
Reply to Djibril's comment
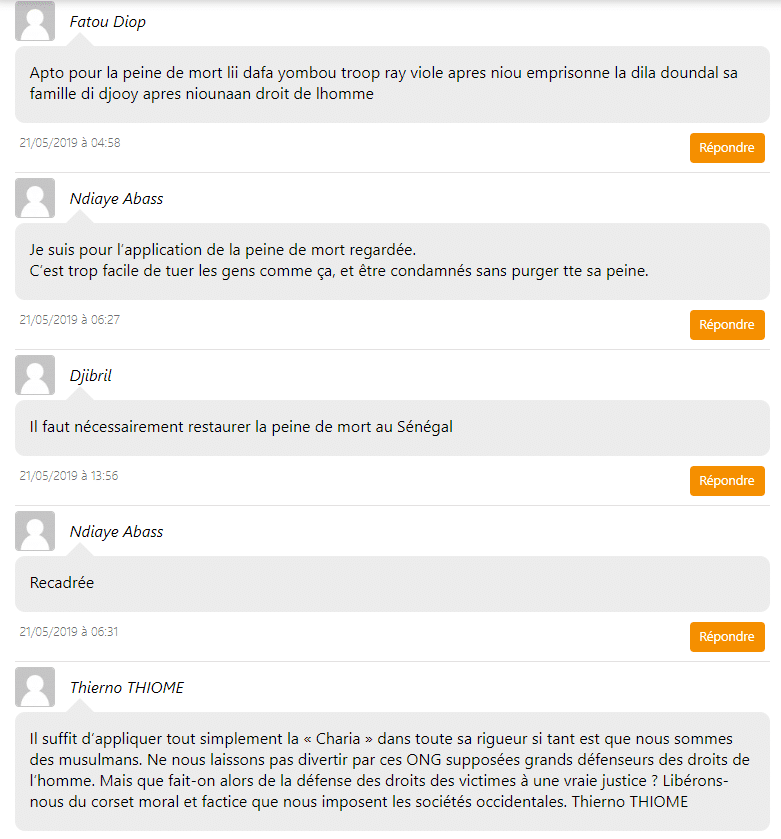tap(727, 481)
